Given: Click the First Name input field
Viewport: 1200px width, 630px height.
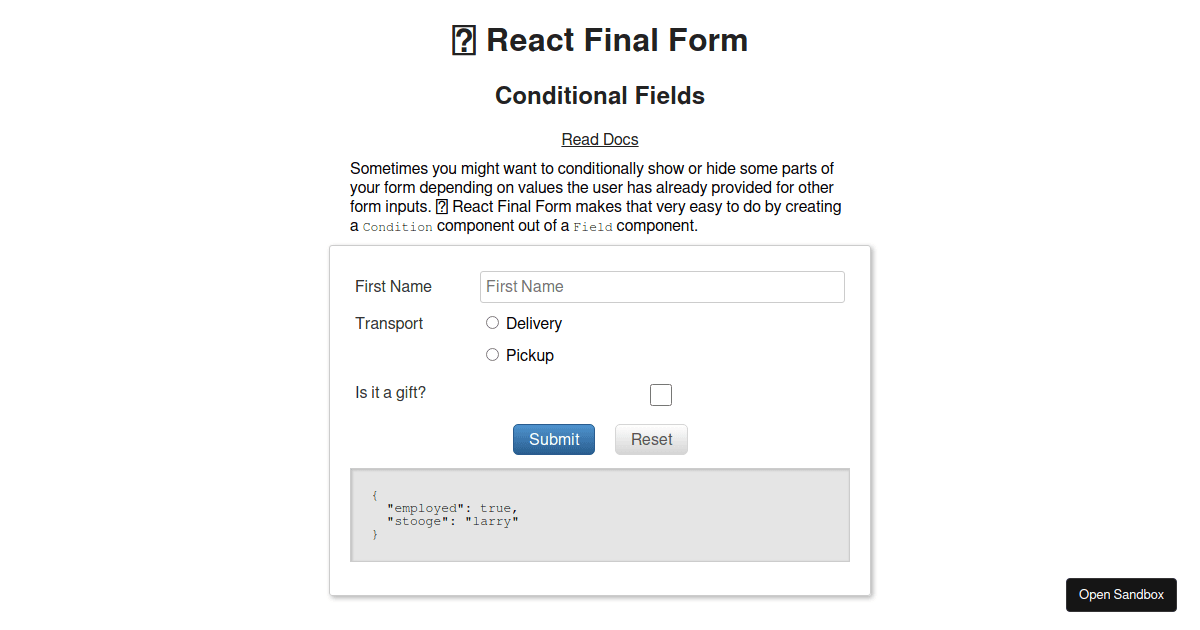Looking at the screenshot, I should pyautogui.click(x=662, y=286).
